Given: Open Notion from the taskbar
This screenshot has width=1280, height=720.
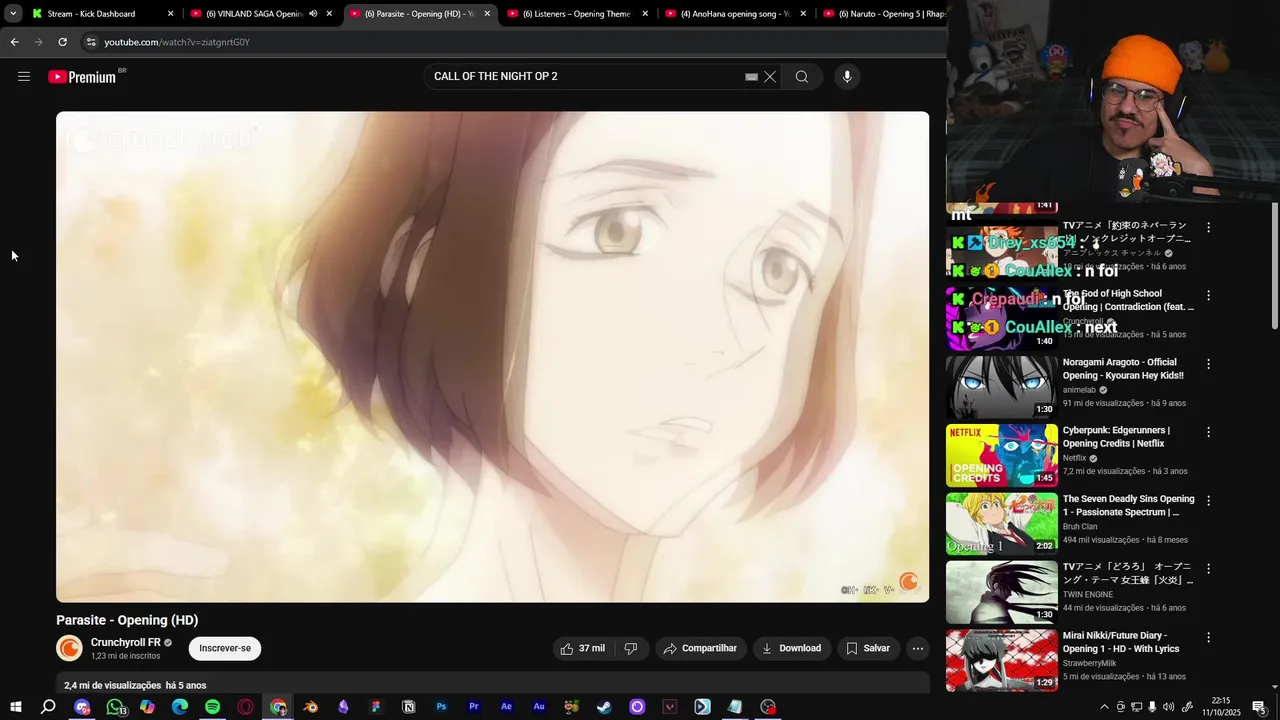Looking at the screenshot, I should click(408, 707).
